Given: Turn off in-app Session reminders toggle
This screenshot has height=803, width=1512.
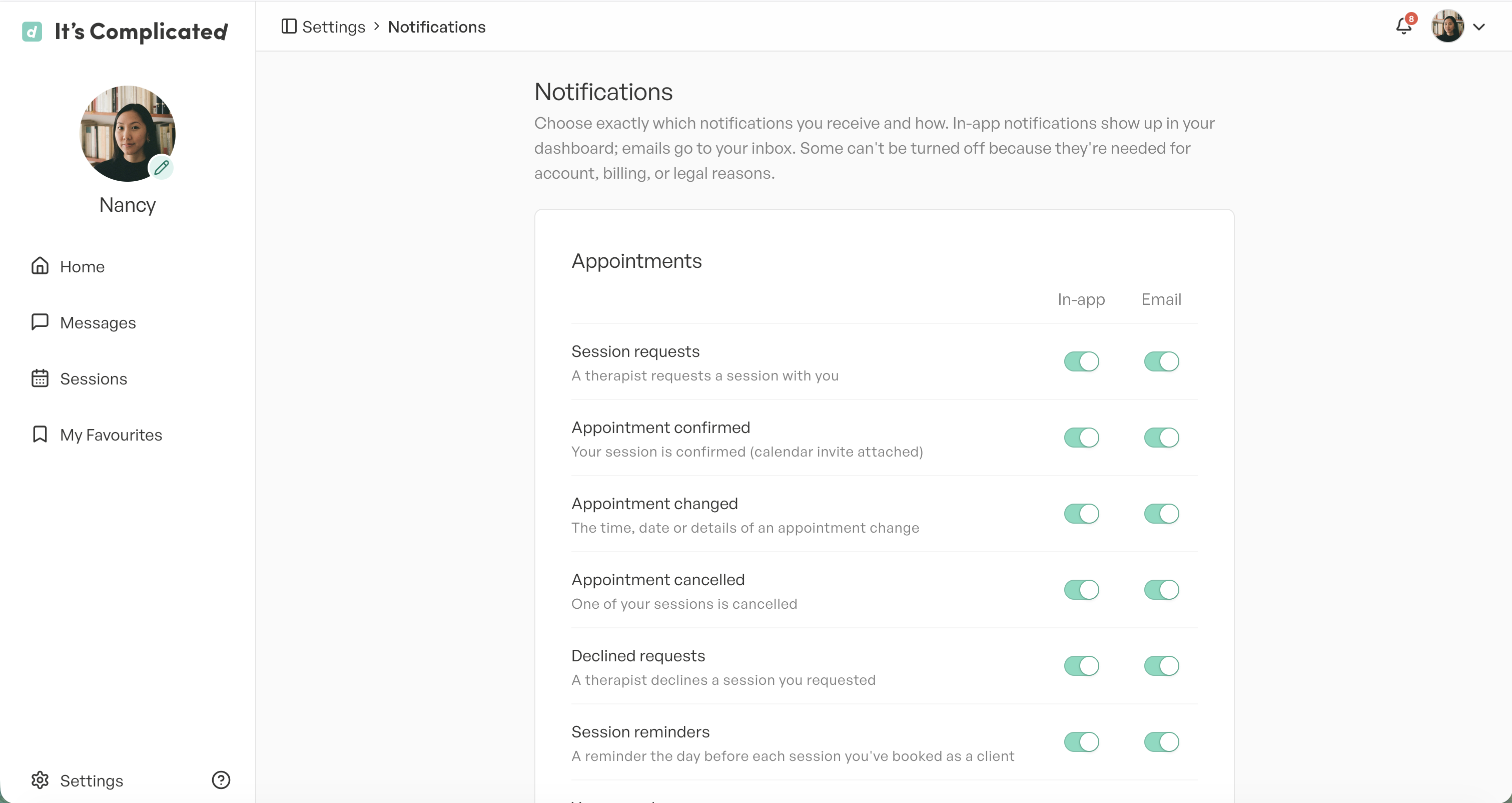Looking at the screenshot, I should pyautogui.click(x=1081, y=742).
